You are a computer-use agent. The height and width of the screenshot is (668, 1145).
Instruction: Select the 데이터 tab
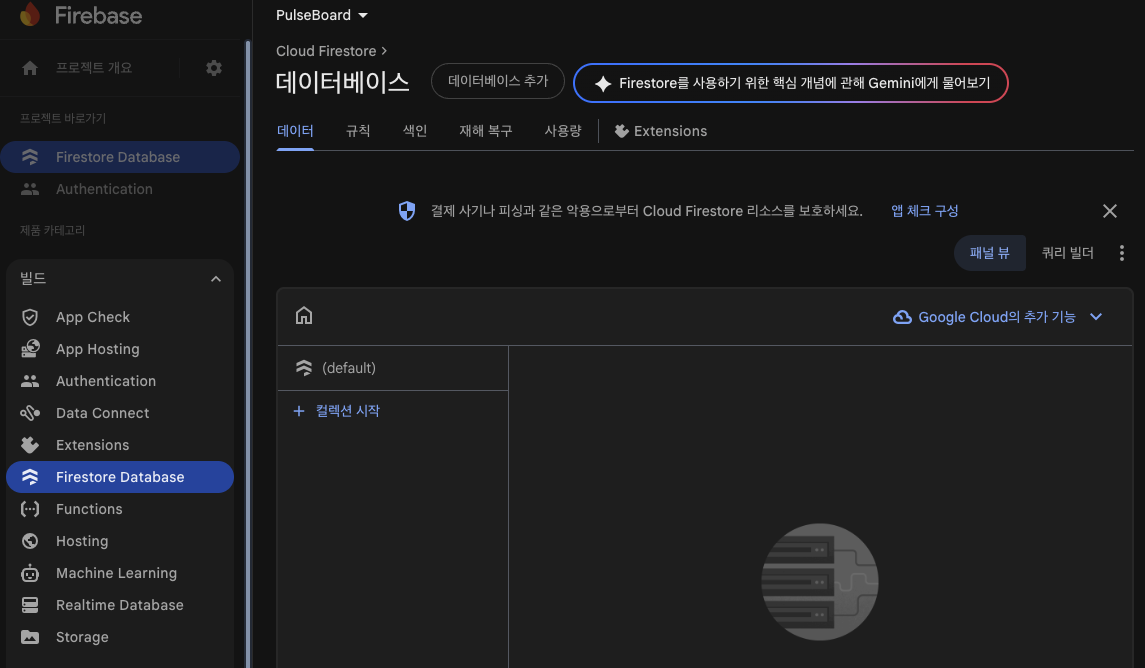pos(295,131)
